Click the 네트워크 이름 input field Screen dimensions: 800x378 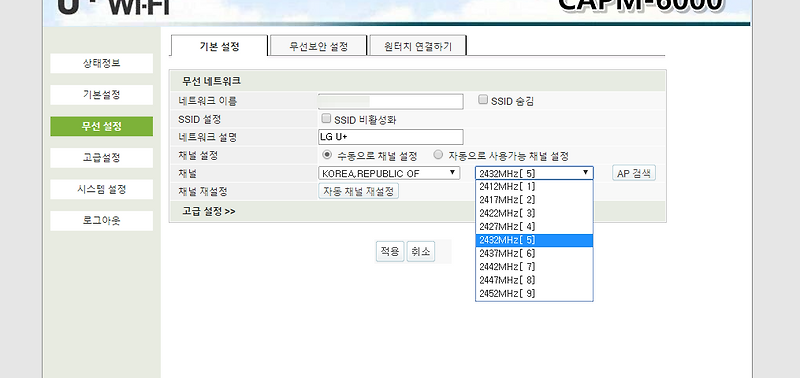point(390,102)
